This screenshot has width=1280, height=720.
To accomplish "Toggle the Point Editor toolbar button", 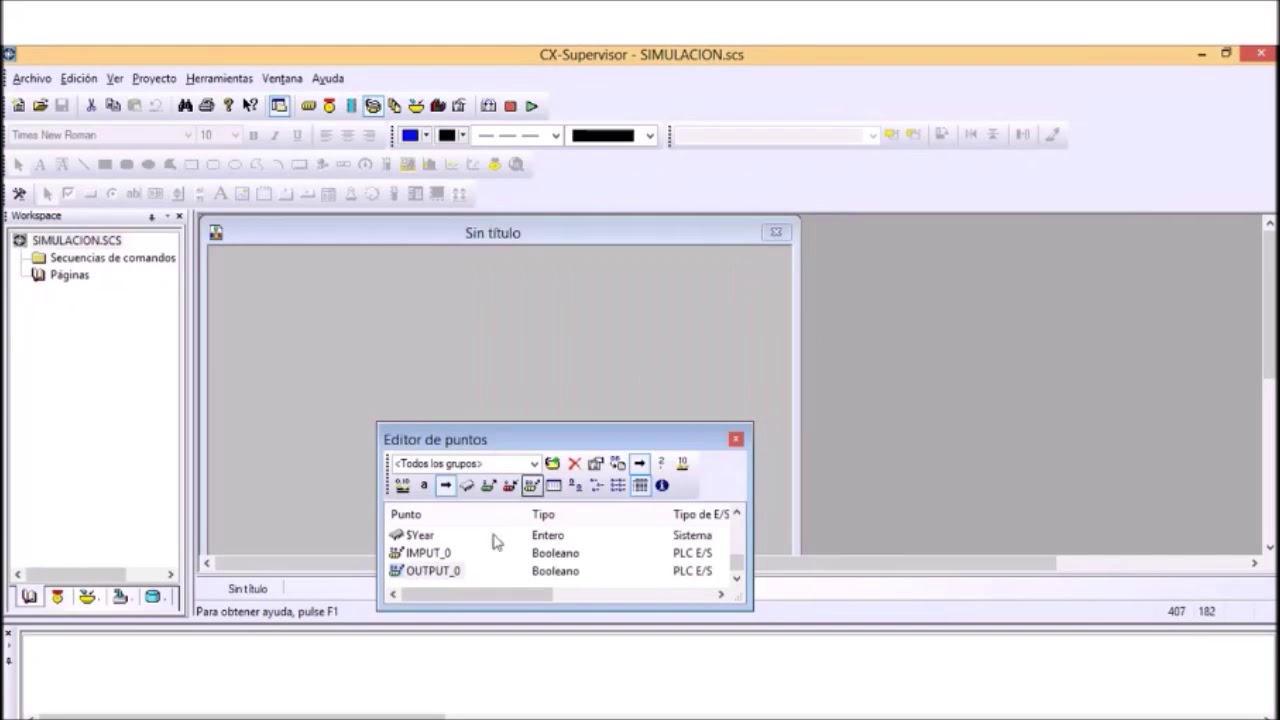I will click(x=373, y=106).
